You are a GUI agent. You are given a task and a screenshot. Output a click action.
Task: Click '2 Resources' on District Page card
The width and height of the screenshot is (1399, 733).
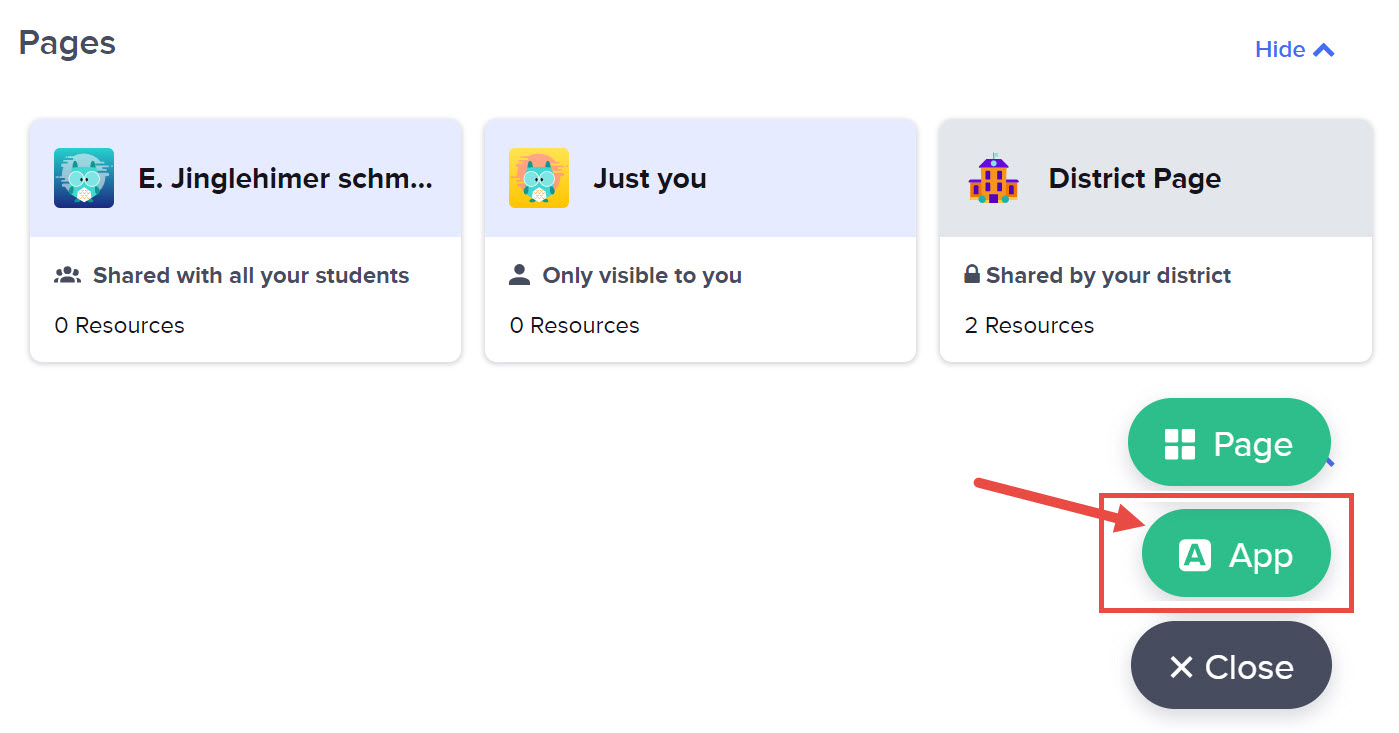click(1029, 325)
